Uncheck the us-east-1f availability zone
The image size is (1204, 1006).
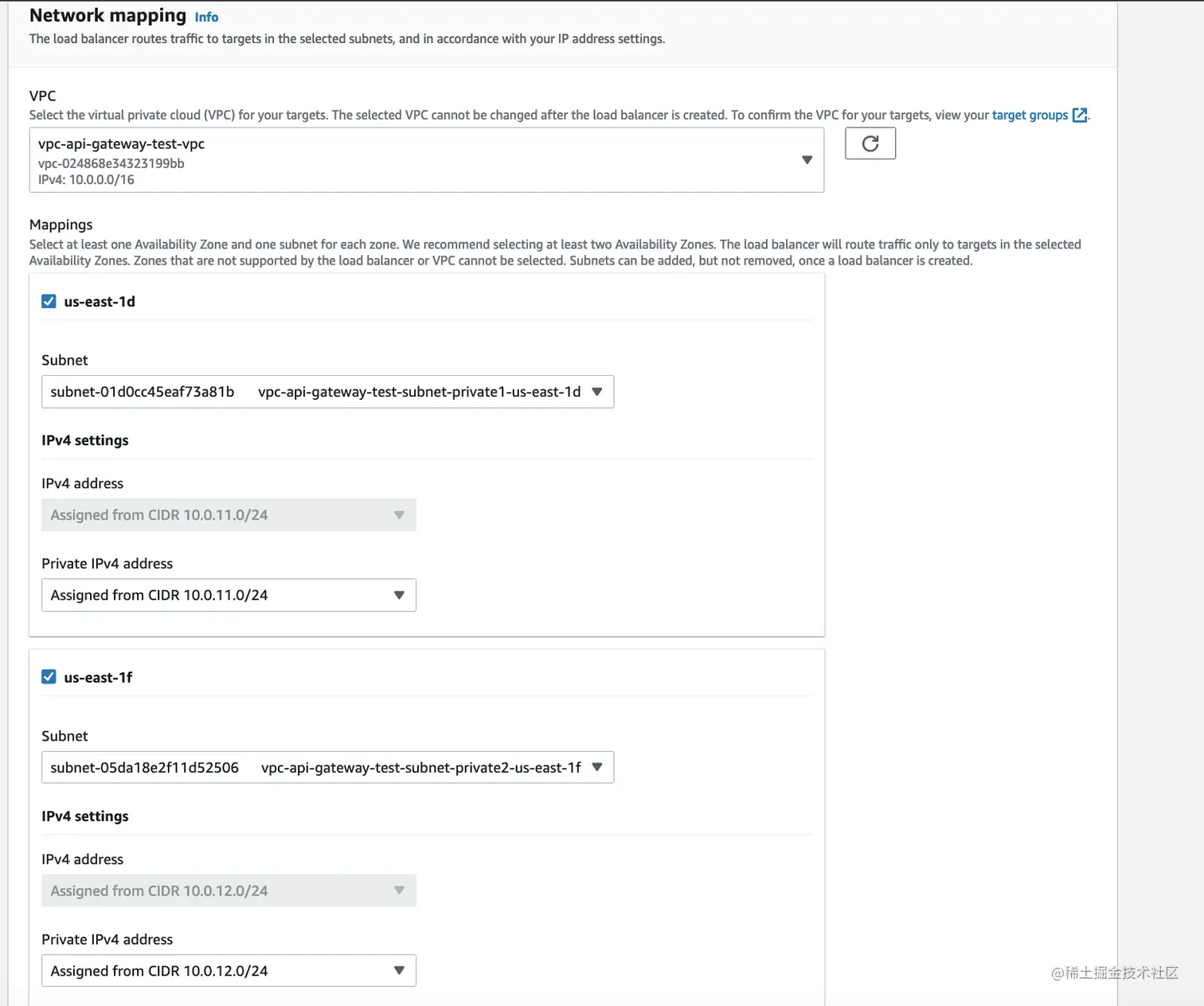[49, 677]
